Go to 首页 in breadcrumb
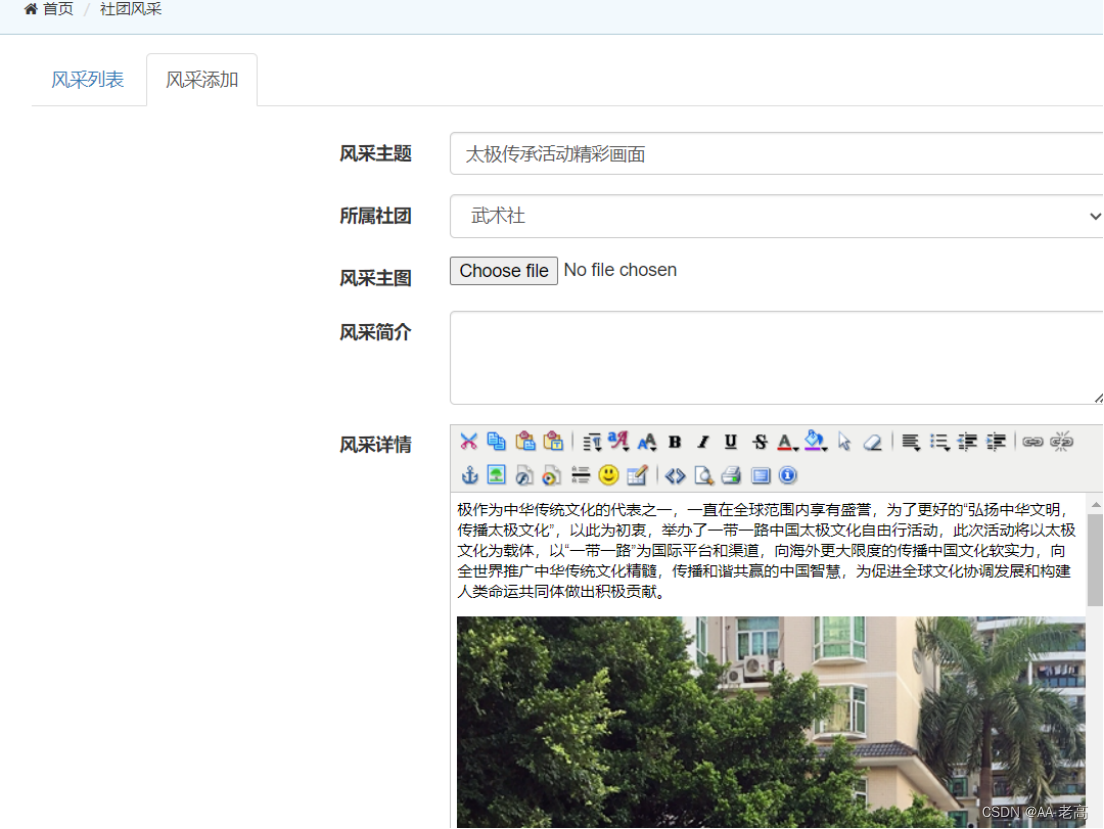 (58, 9)
